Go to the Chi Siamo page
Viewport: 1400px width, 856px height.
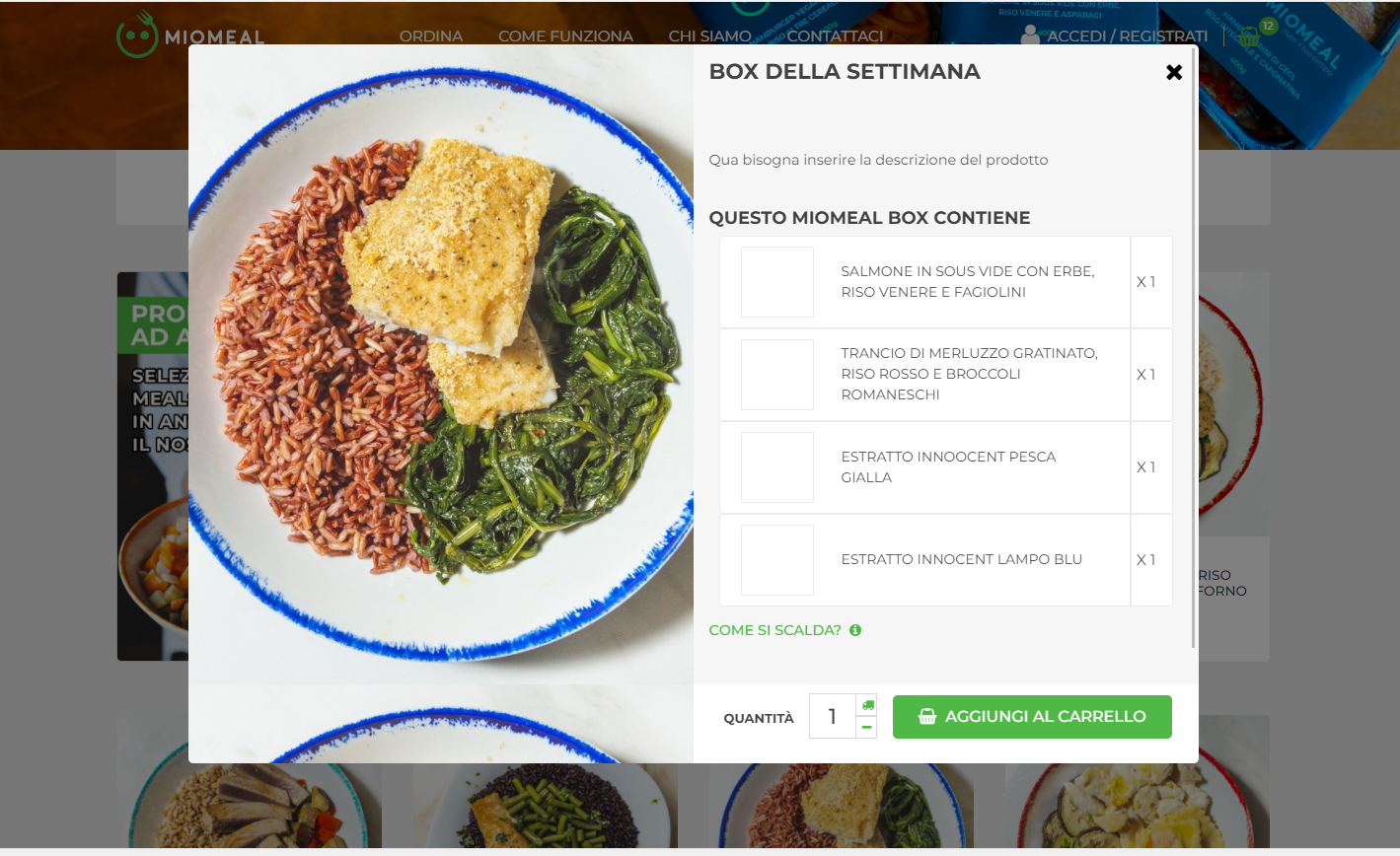click(x=709, y=36)
